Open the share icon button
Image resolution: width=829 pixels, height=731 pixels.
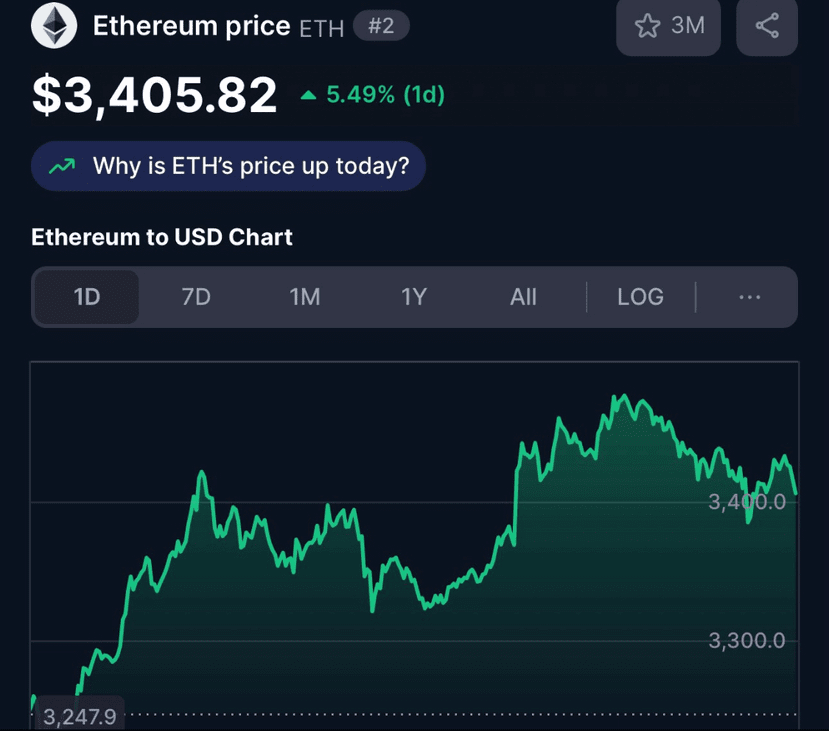tap(767, 26)
